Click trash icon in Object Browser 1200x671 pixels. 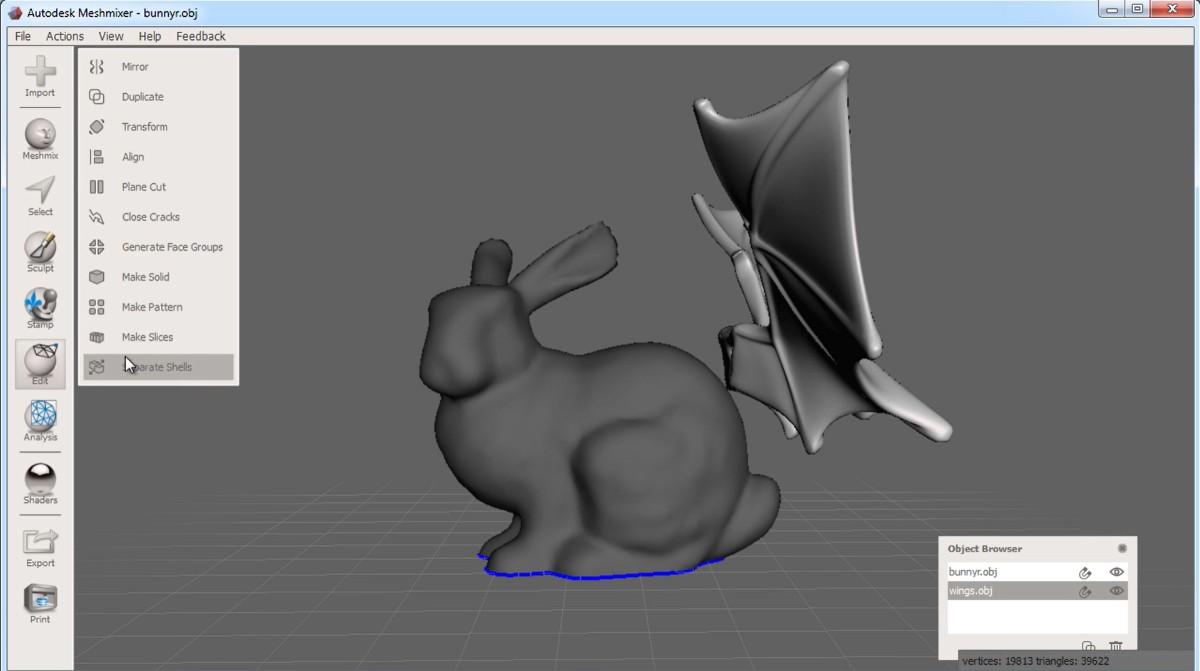pos(1116,648)
